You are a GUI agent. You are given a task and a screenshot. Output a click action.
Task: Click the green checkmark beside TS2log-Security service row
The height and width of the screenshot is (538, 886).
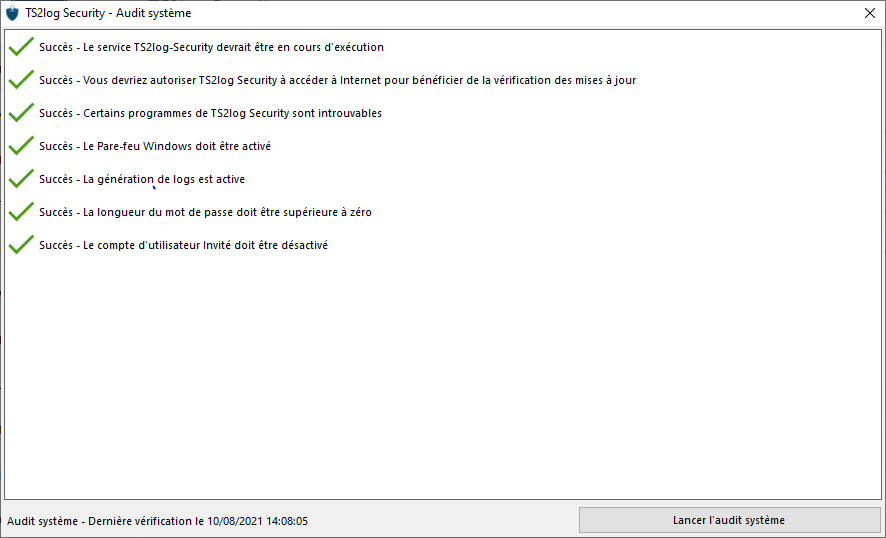click(21, 47)
